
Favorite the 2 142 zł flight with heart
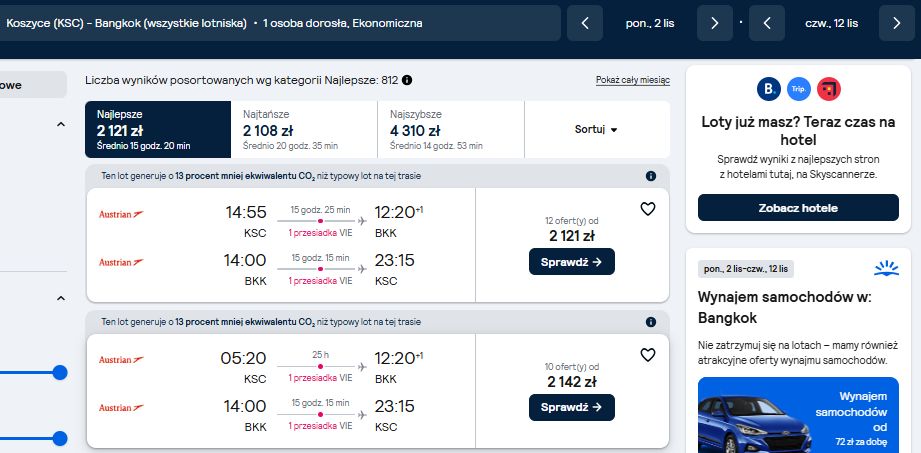(x=647, y=355)
